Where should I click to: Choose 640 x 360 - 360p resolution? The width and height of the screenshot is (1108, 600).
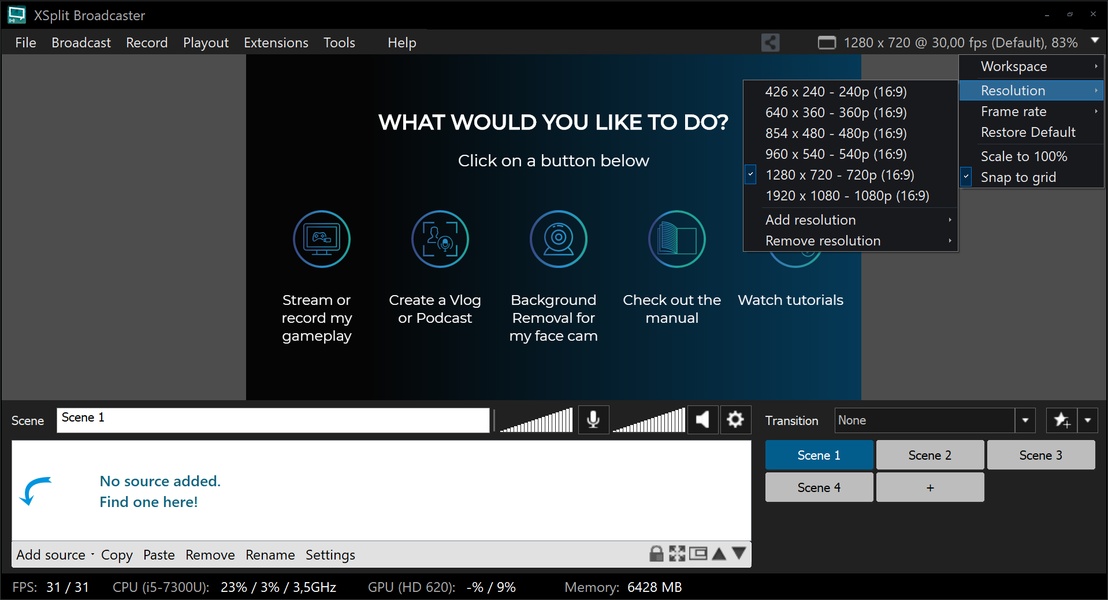835,113
